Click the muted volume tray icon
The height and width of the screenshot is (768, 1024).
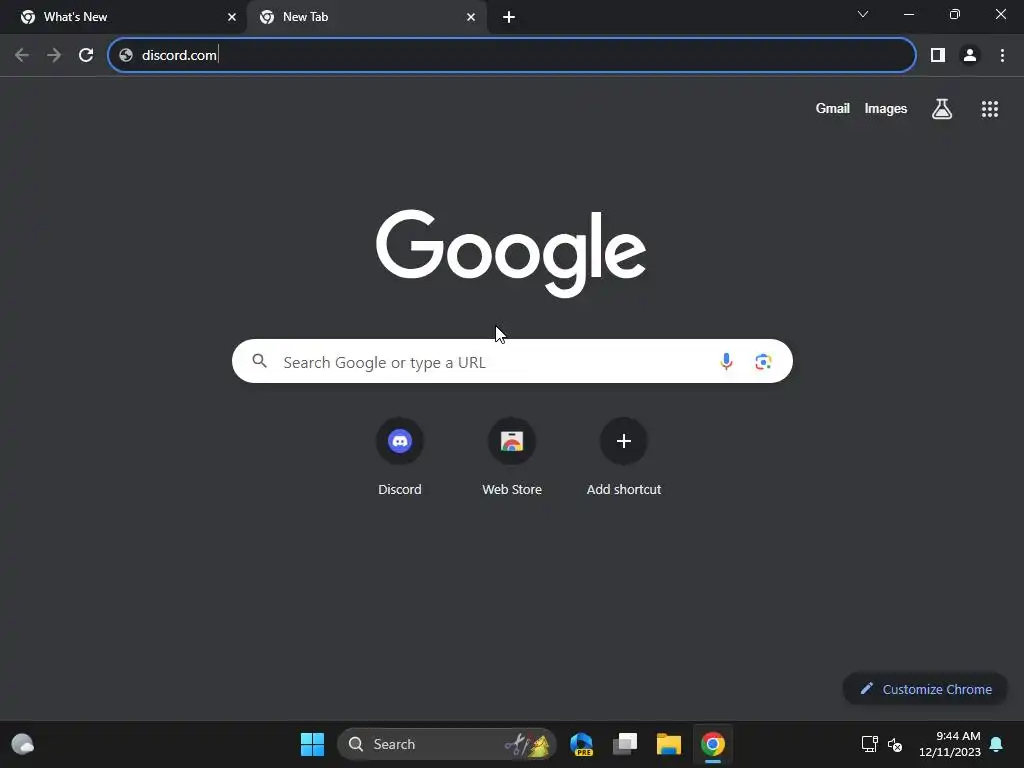pyautogui.click(x=895, y=744)
